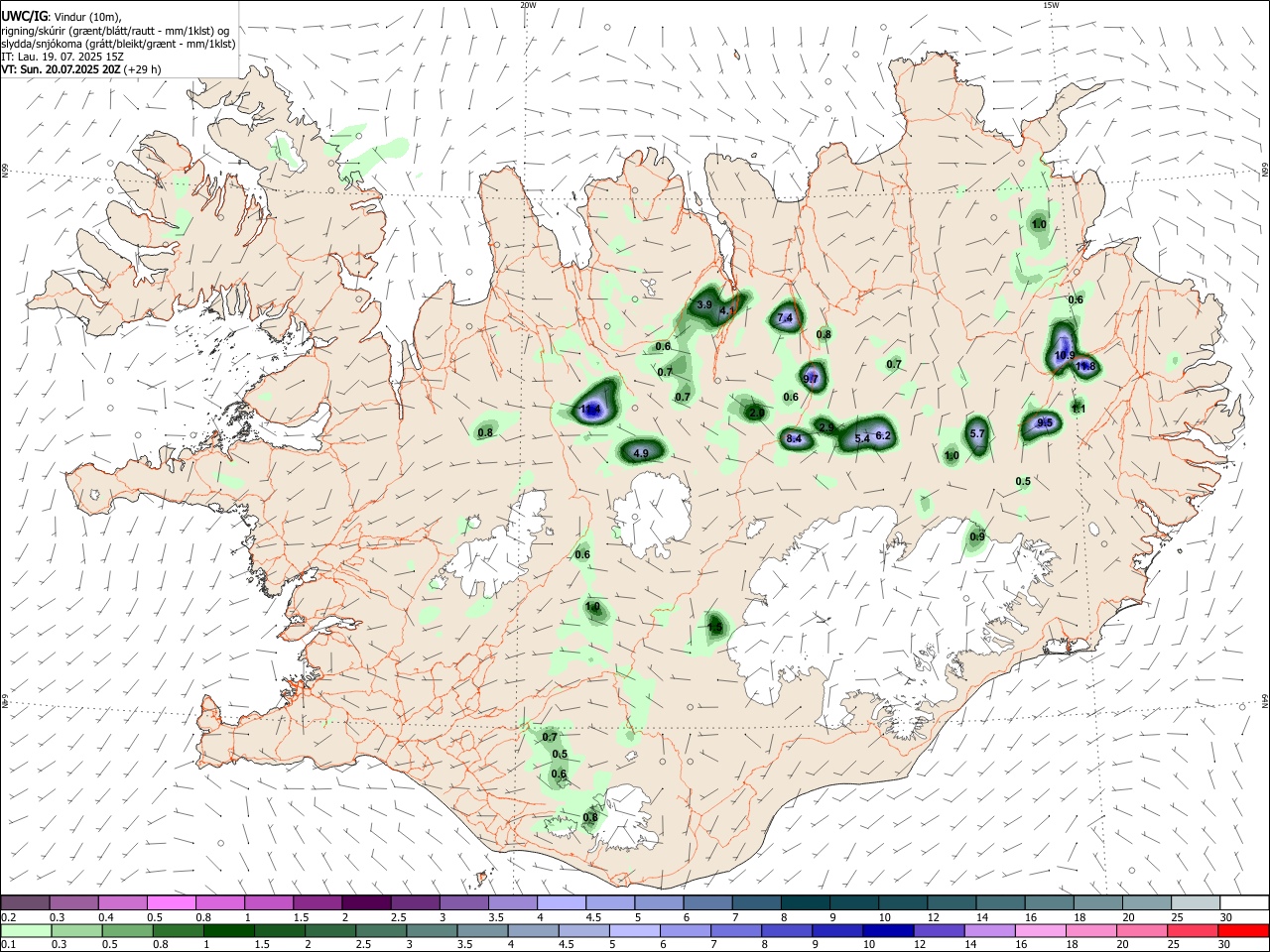Click the 10.9 precipitation value in the east
The image size is (1270, 952).
click(1065, 355)
